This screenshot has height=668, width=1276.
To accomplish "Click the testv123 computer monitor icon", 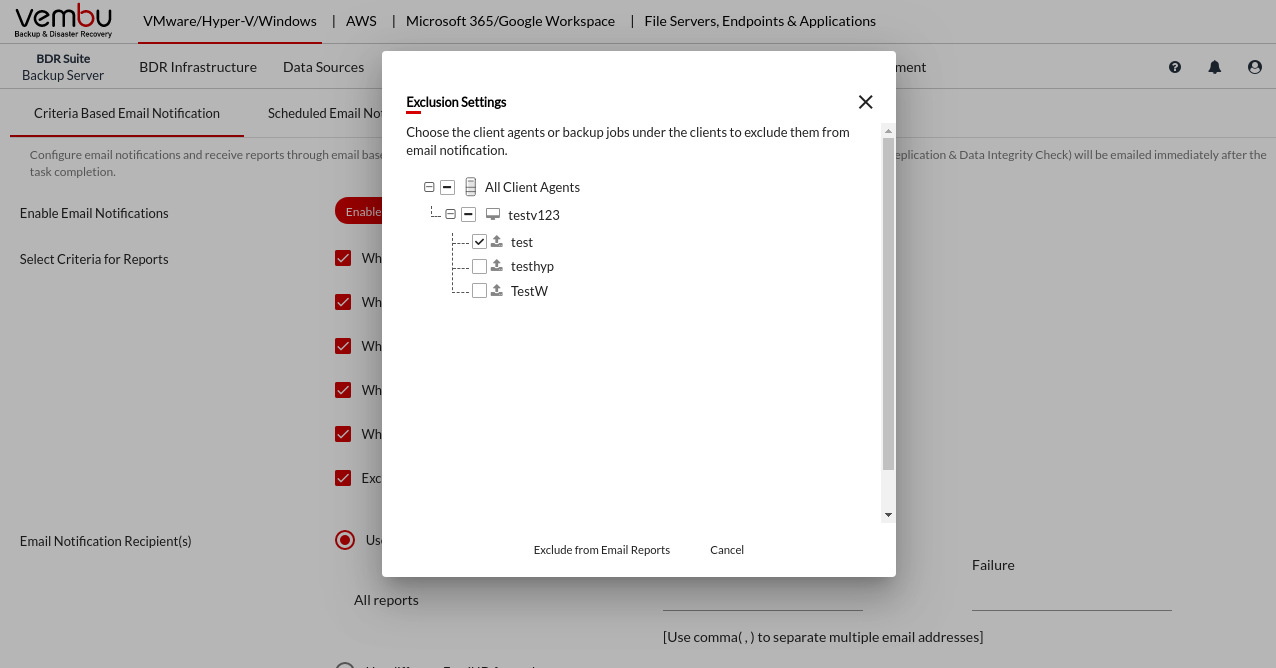I will [x=493, y=215].
